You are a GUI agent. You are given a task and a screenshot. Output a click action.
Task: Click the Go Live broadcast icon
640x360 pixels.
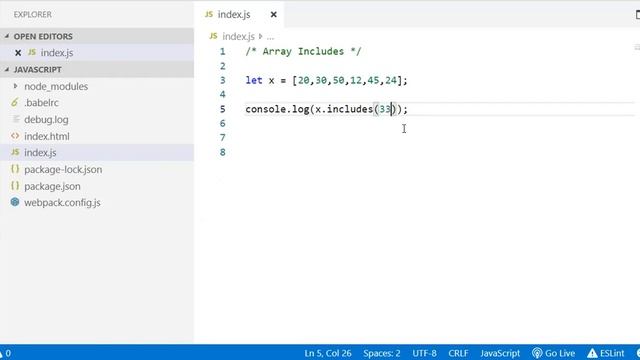pos(537,353)
